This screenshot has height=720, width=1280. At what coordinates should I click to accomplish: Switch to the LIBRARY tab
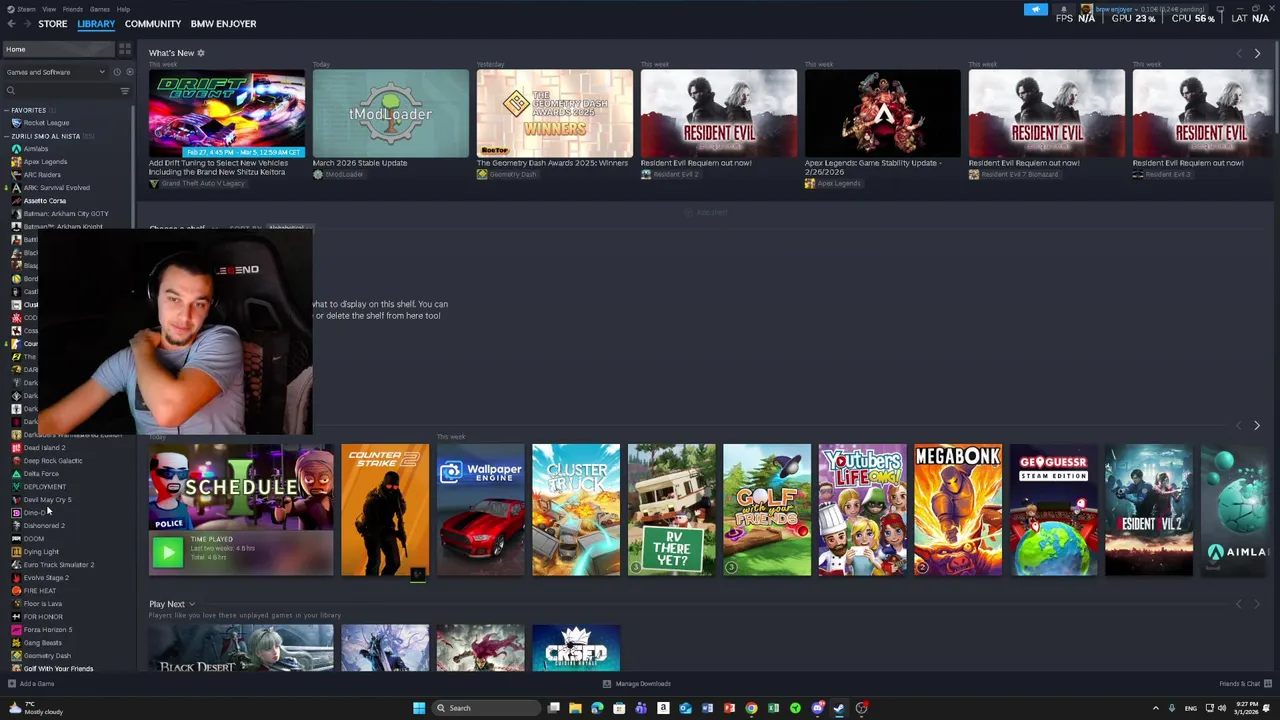(x=96, y=24)
